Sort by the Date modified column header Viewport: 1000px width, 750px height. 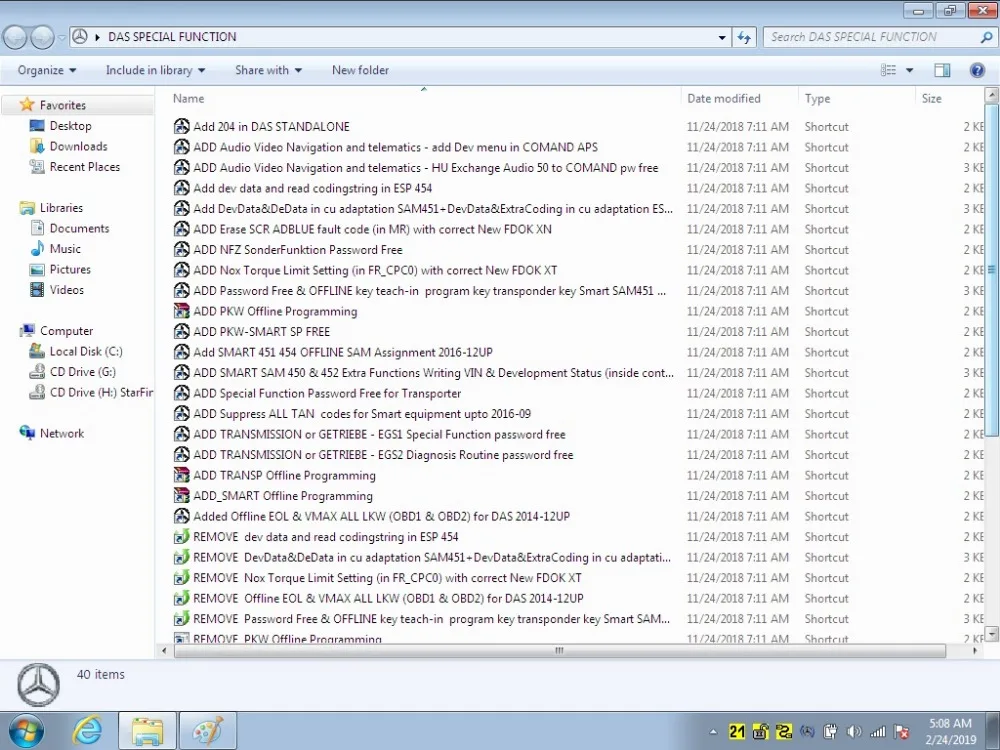pyautogui.click(x=724, y=98)
